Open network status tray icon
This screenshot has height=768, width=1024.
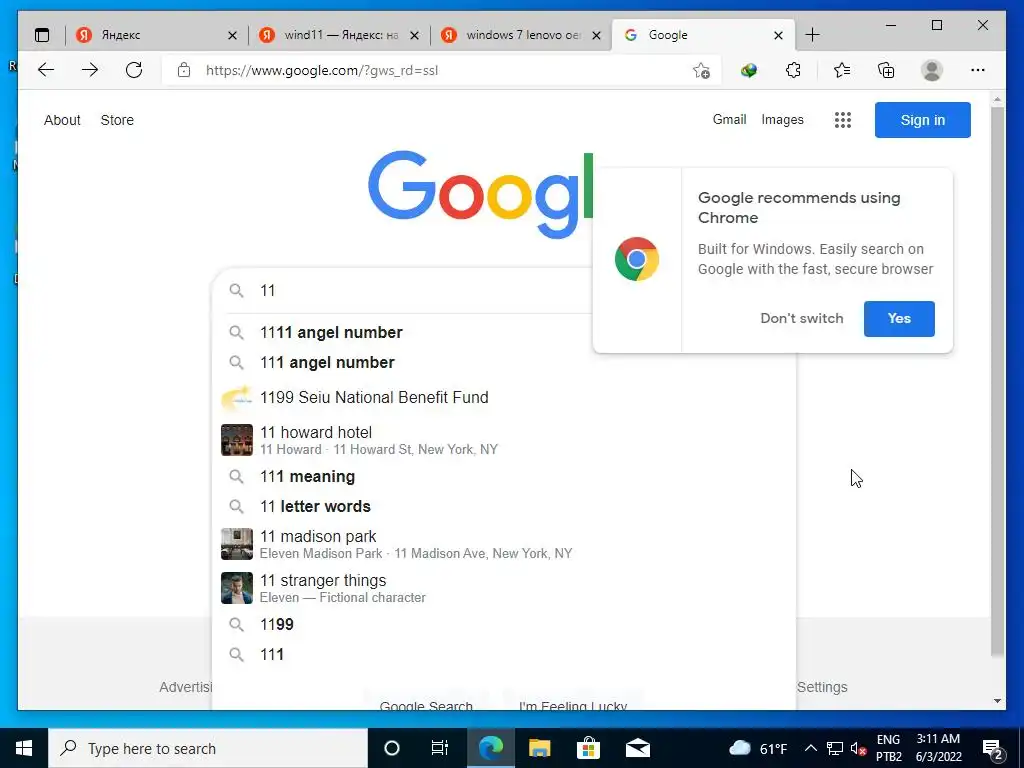tap(835, 748)
